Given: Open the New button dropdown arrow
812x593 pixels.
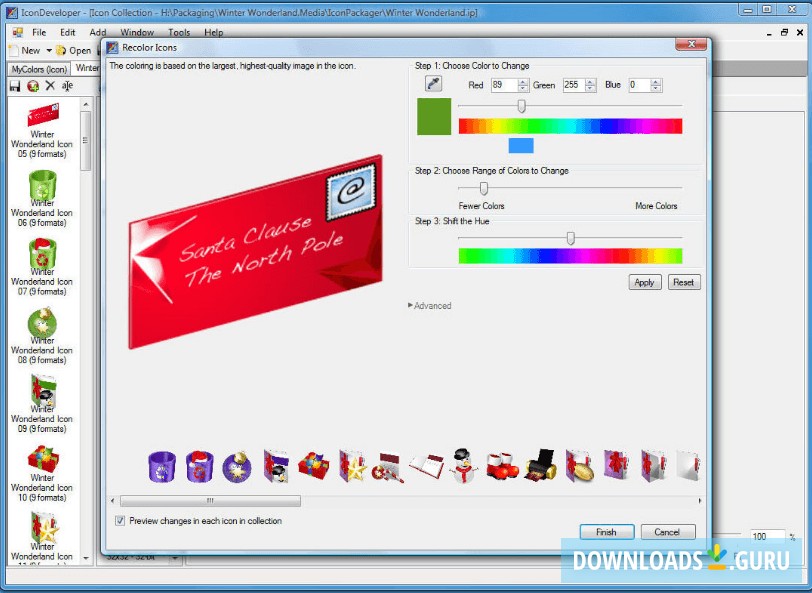Looking at the screenshot, I should coord(48,50).
